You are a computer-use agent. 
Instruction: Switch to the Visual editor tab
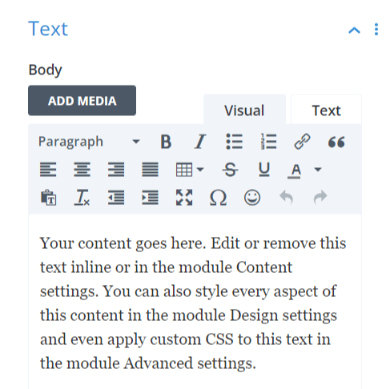(244, 110)
